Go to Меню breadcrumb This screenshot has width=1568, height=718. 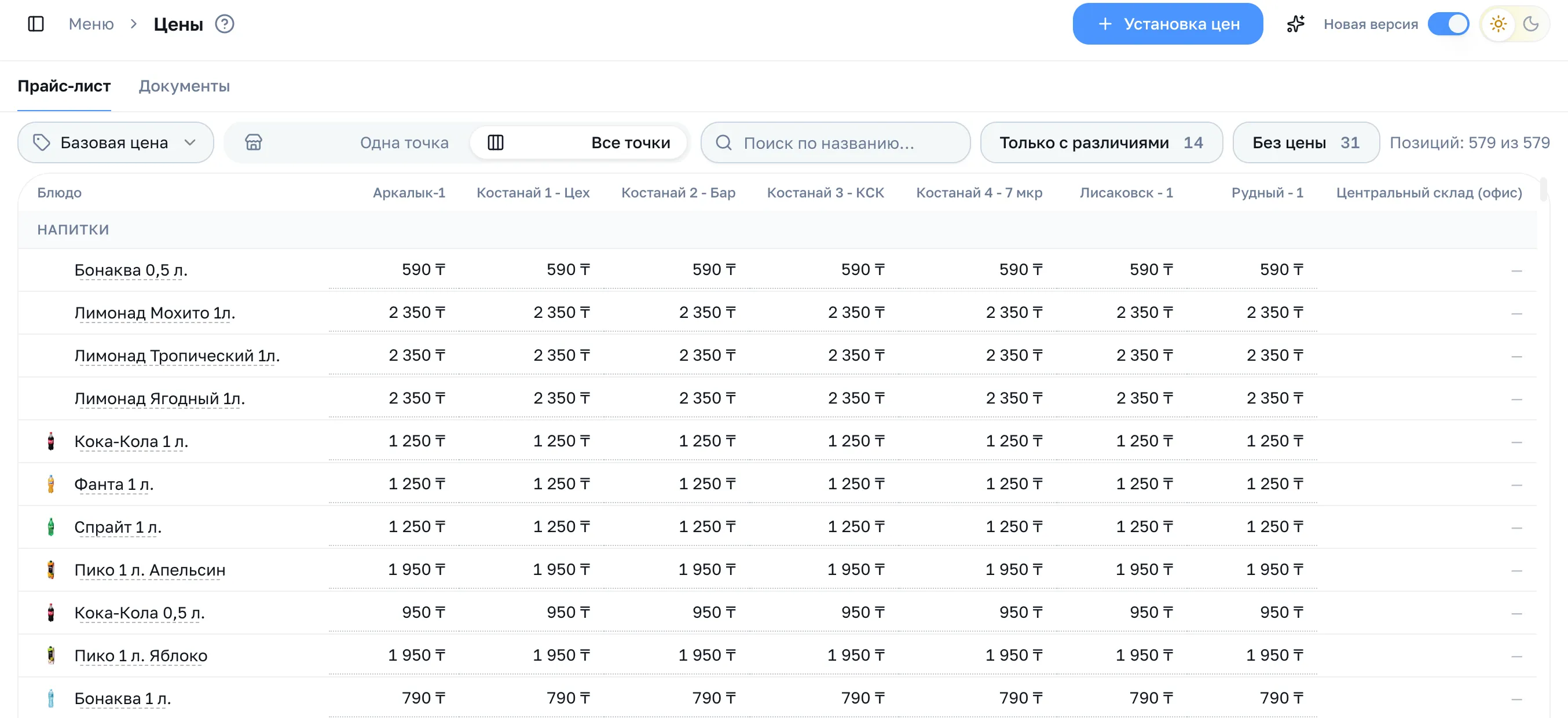point(91,24)
